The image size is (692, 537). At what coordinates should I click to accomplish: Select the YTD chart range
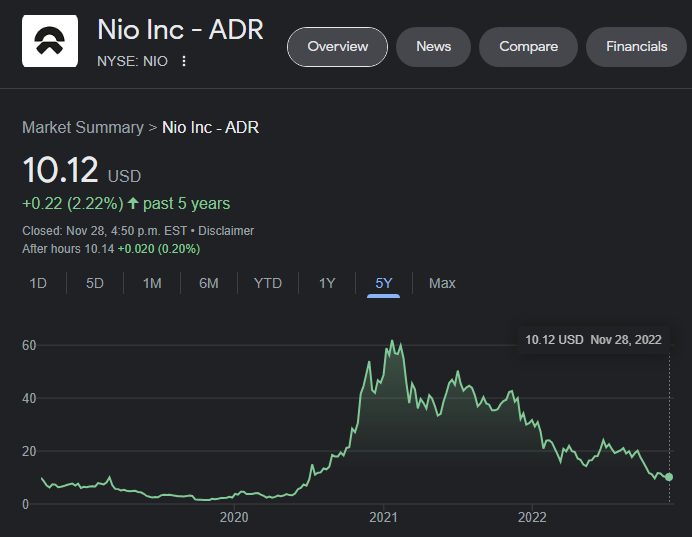tap(268, 283)
